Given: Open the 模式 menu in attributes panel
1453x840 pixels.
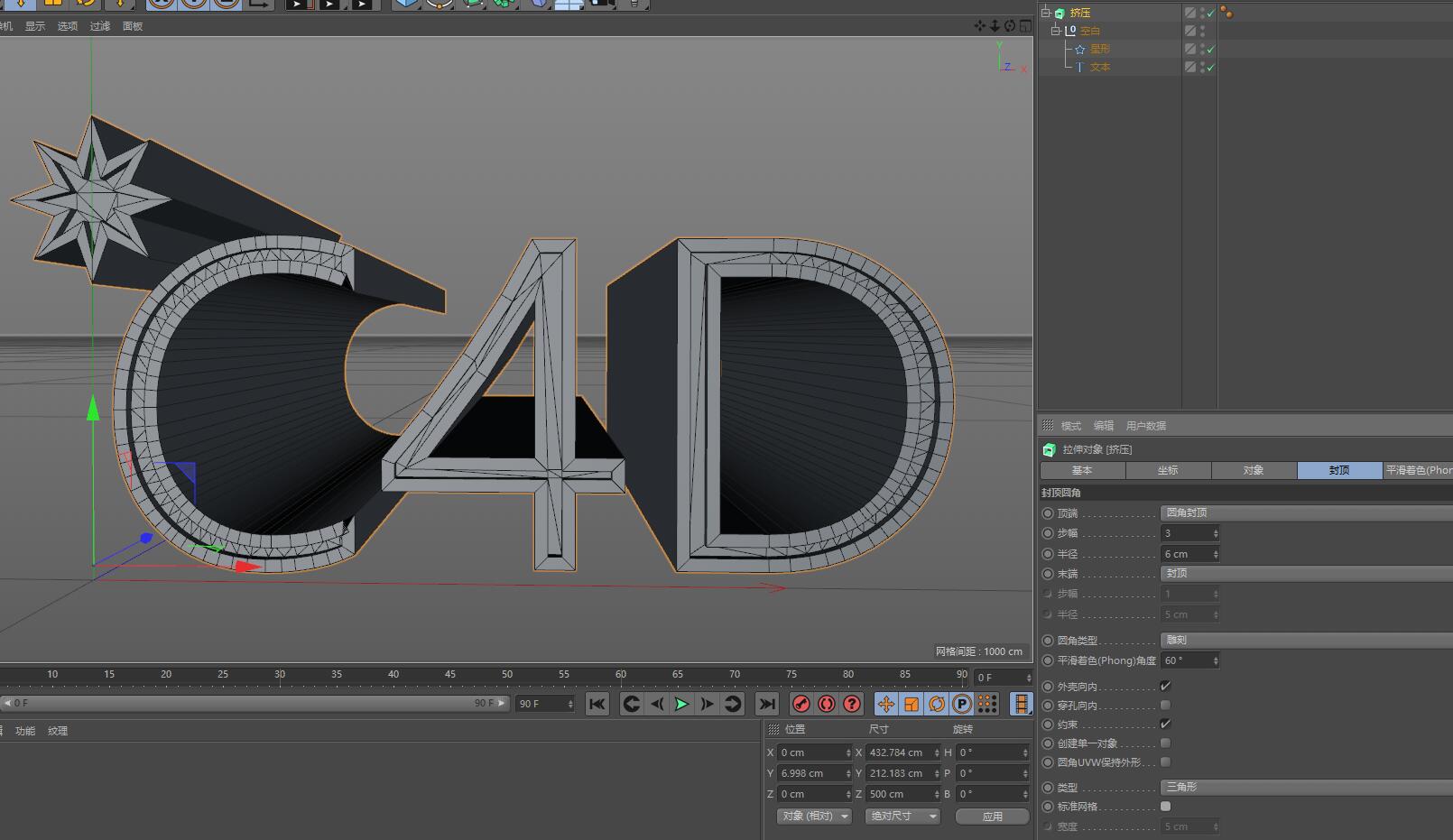Looking at the screenshot, I should pos(1071,426).
